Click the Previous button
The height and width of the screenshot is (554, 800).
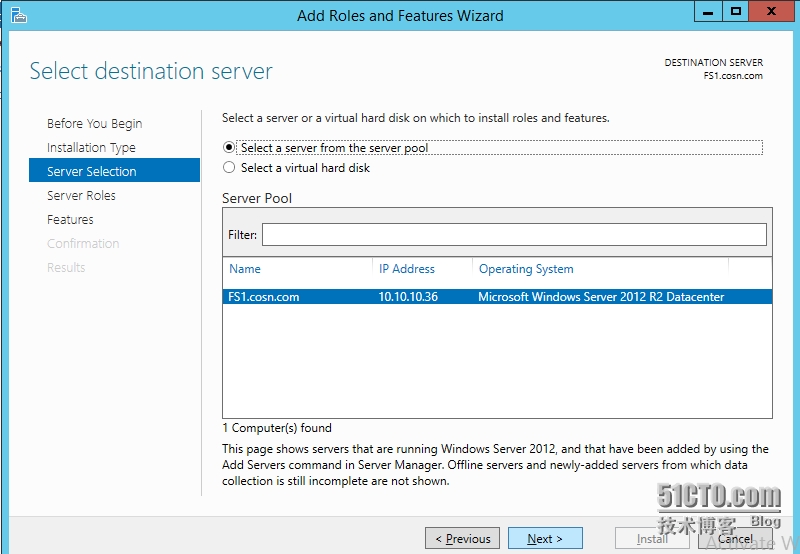click(x=462, y=538)
